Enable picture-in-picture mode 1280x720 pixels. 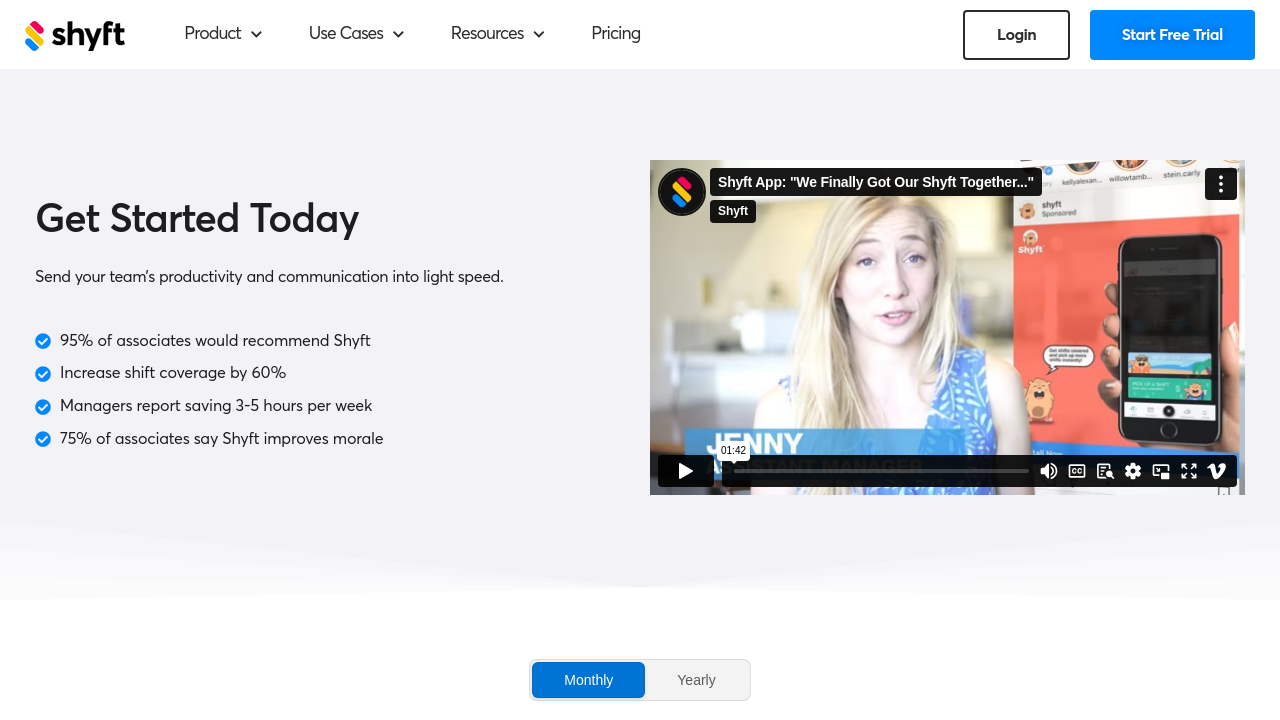(x=1161, y=471)
